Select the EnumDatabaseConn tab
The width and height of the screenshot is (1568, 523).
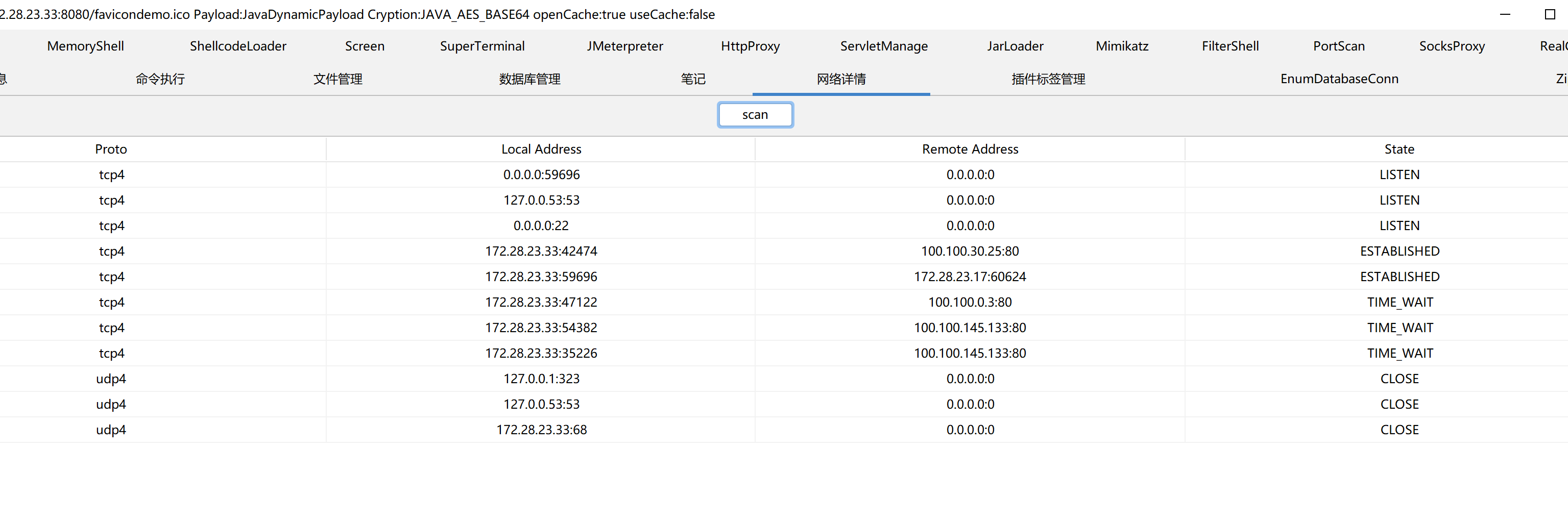(x=1339, y=79)
